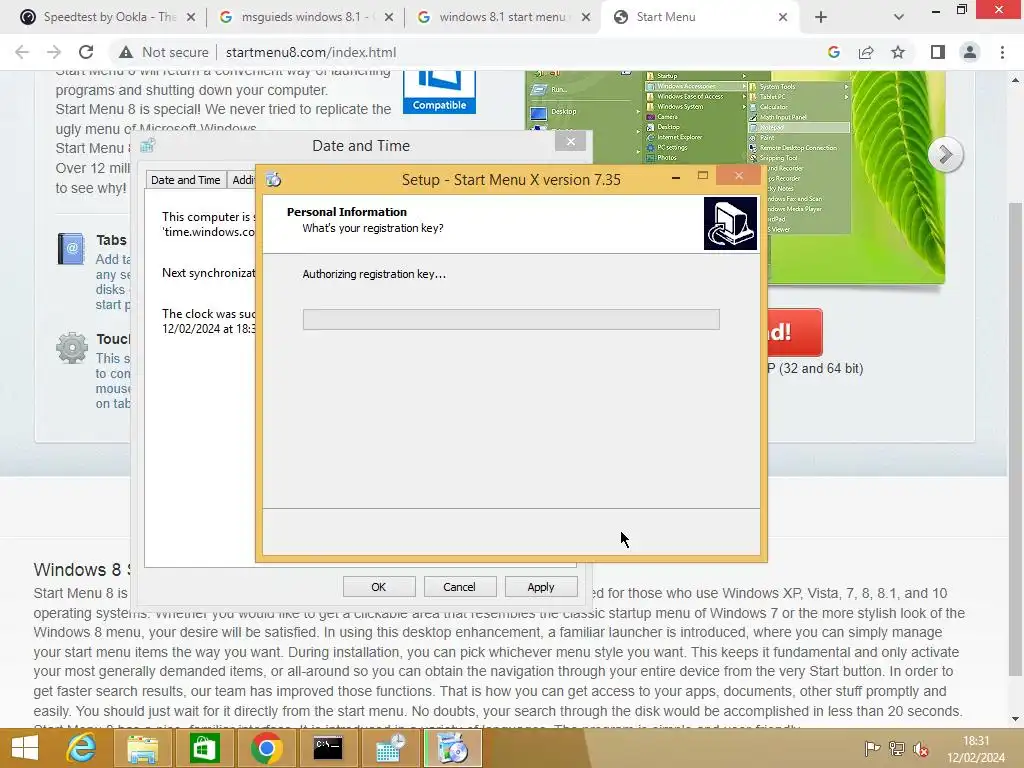This screenshot has width=1024, height=768.
Task: Click the address bar URL
Action: click(x=311, y=52)
